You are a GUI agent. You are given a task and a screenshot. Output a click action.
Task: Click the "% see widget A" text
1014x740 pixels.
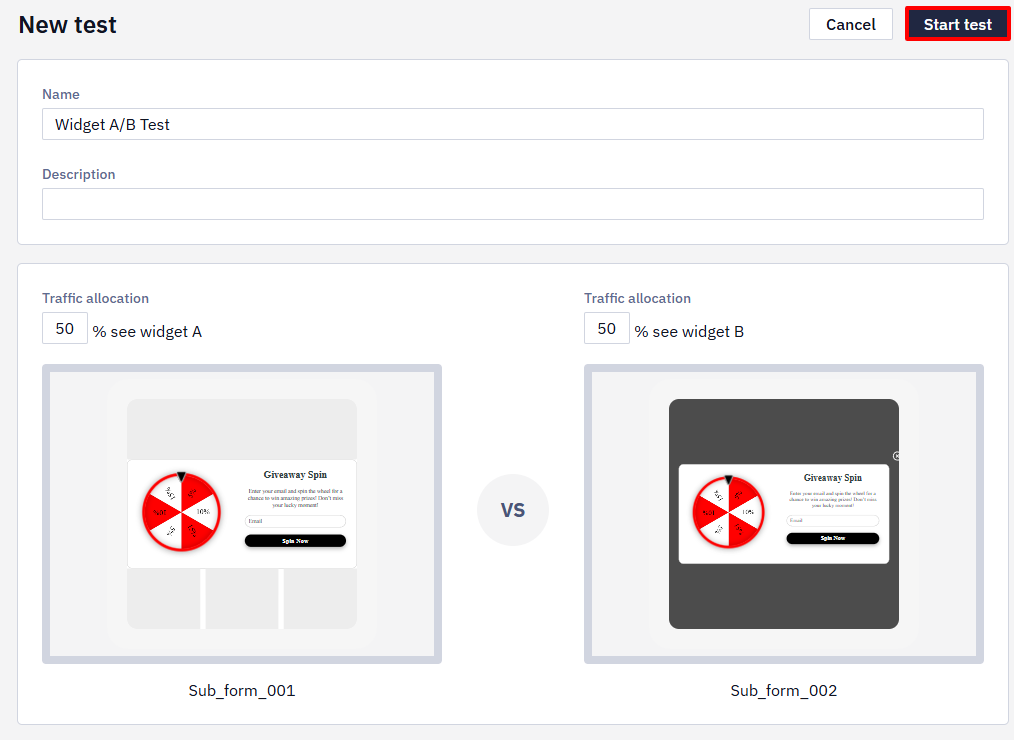pyautogui.click(x=147, y=332)
